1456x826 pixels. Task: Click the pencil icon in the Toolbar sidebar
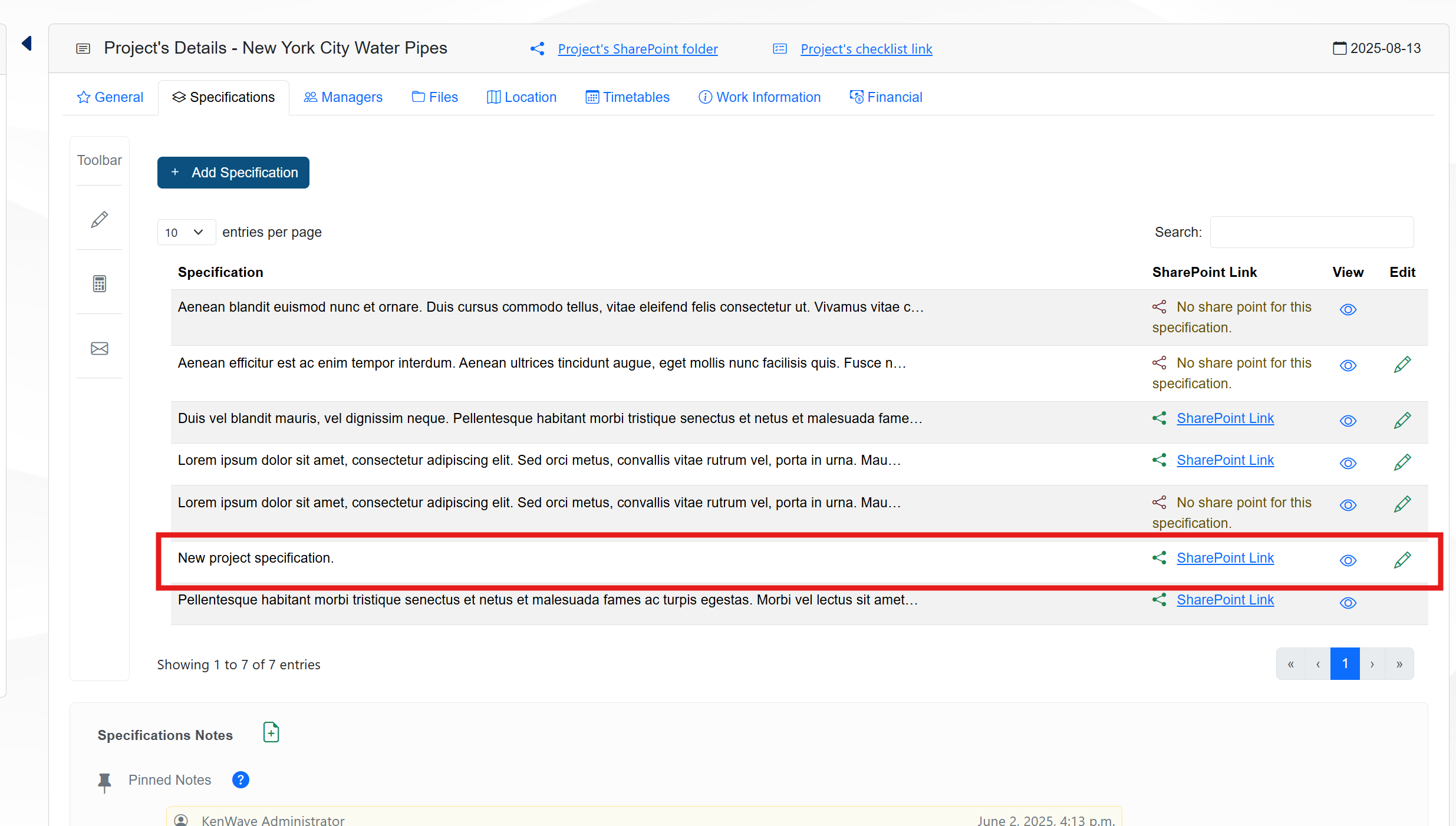click(x=99, y=219)
